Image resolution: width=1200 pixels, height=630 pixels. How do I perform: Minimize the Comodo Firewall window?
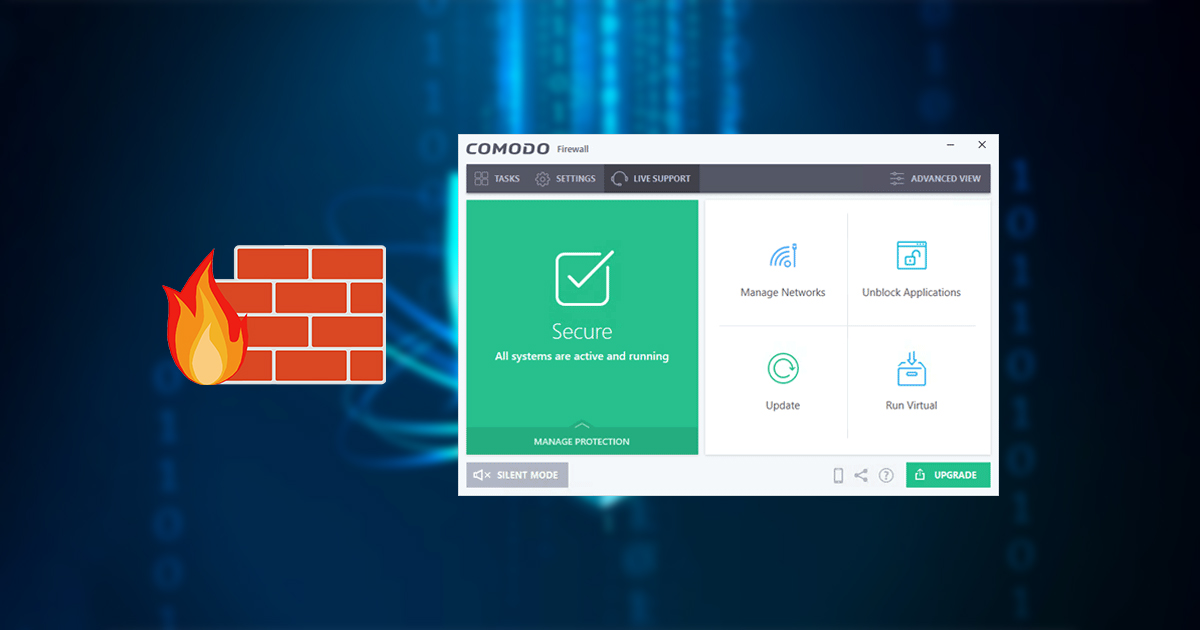coord(950,145)
